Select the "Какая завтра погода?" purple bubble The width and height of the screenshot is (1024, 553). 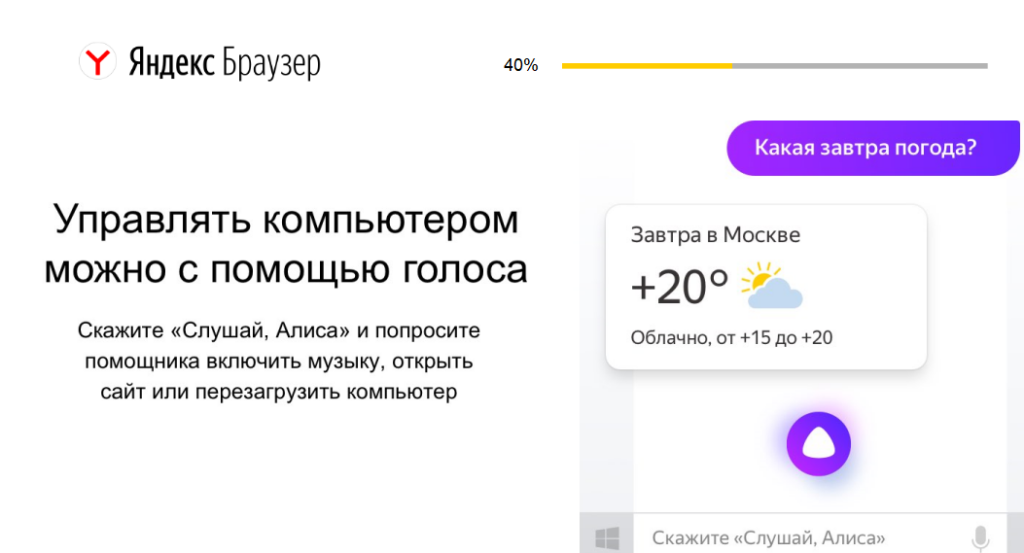click(x=866, y=148)
